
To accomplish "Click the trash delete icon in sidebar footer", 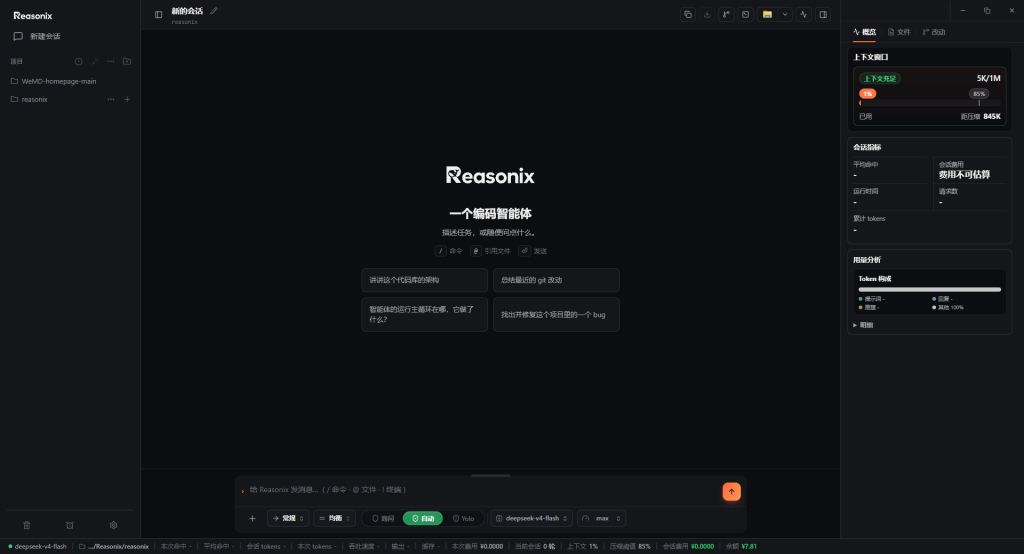I will point(27,525).
